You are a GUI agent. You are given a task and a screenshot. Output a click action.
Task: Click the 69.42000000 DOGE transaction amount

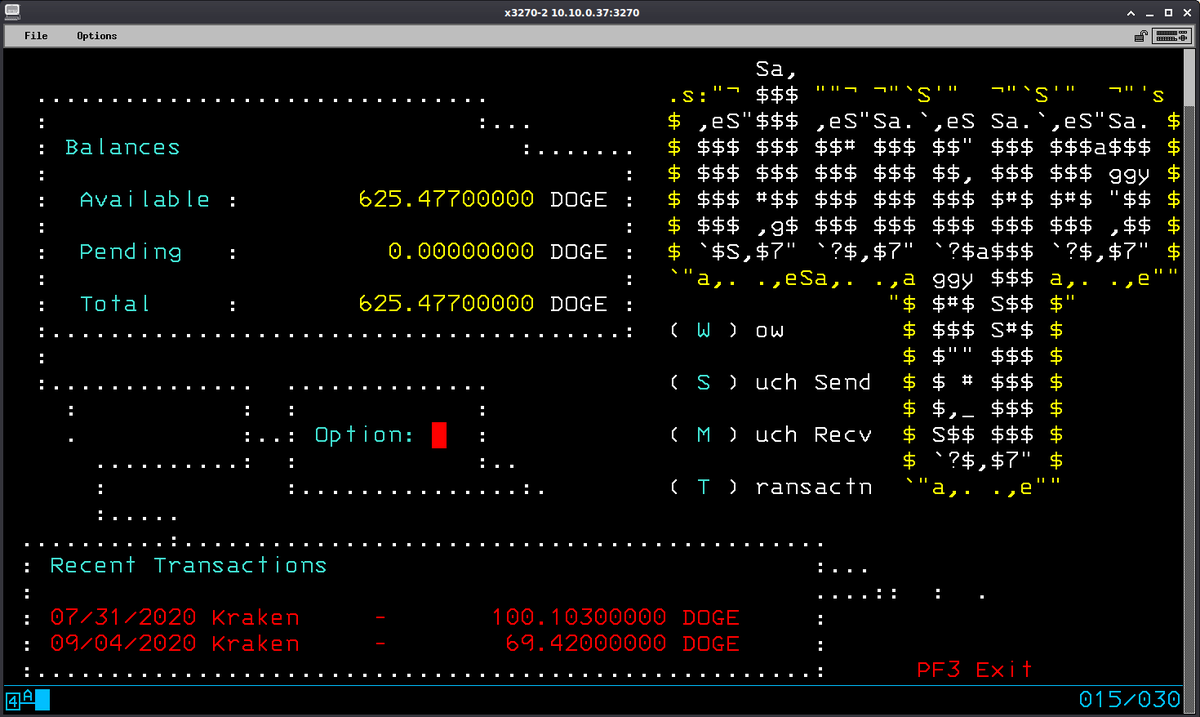[x=623, y=643]
